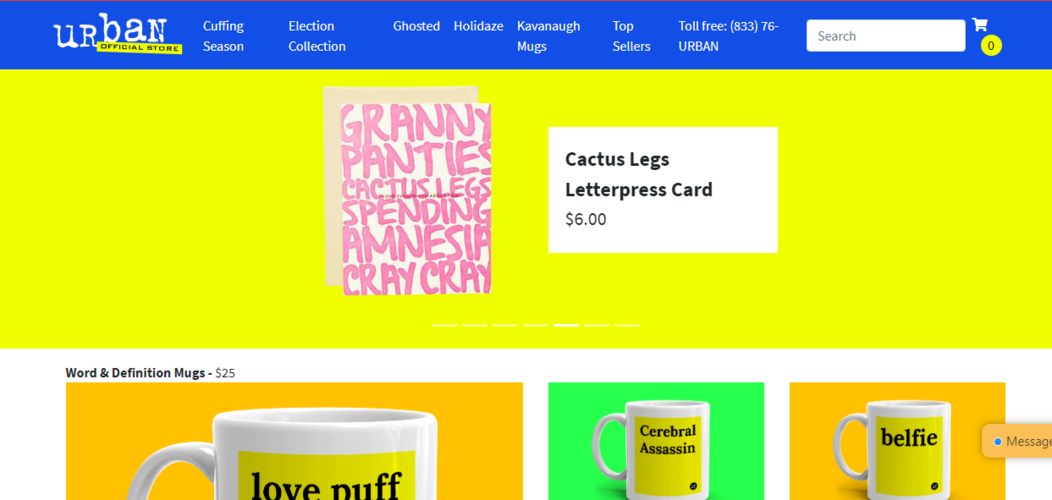Click the yellow cart count badge
Viewport: 1052px width, 500px height.
pyautogui.click(x=991, y=46)
